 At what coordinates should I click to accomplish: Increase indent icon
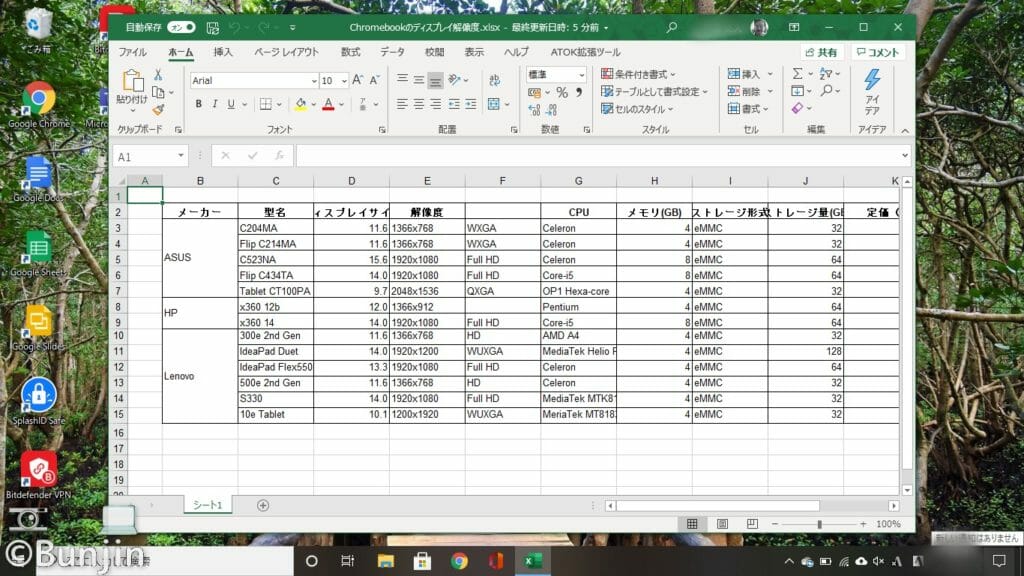[x=471, y=104]
